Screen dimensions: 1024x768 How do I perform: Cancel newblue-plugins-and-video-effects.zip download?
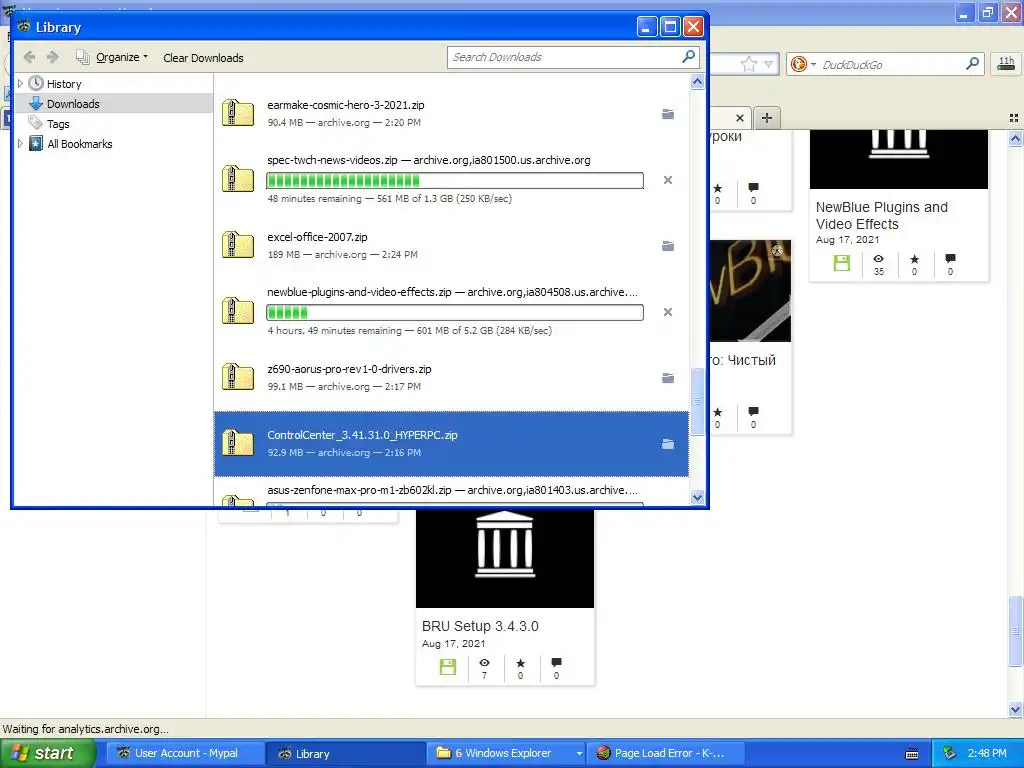[667, 312]
